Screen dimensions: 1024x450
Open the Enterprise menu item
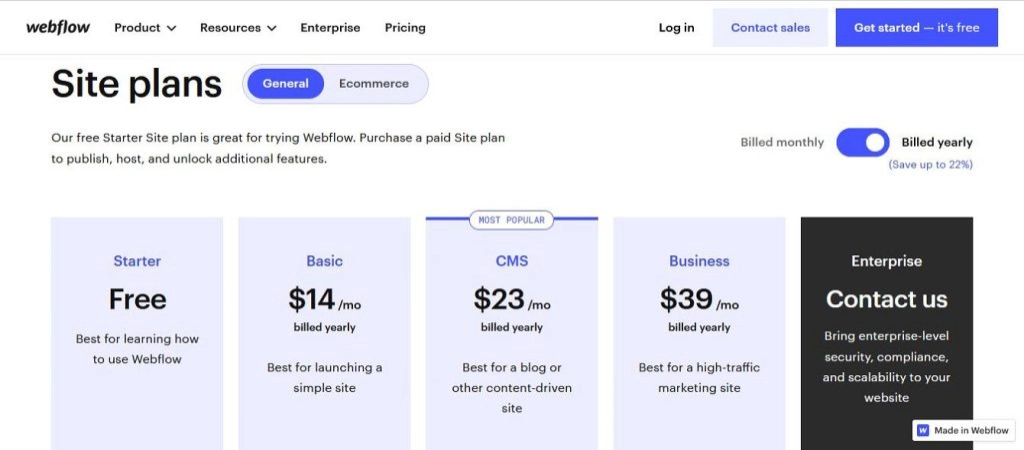click(x=330, y=27)
